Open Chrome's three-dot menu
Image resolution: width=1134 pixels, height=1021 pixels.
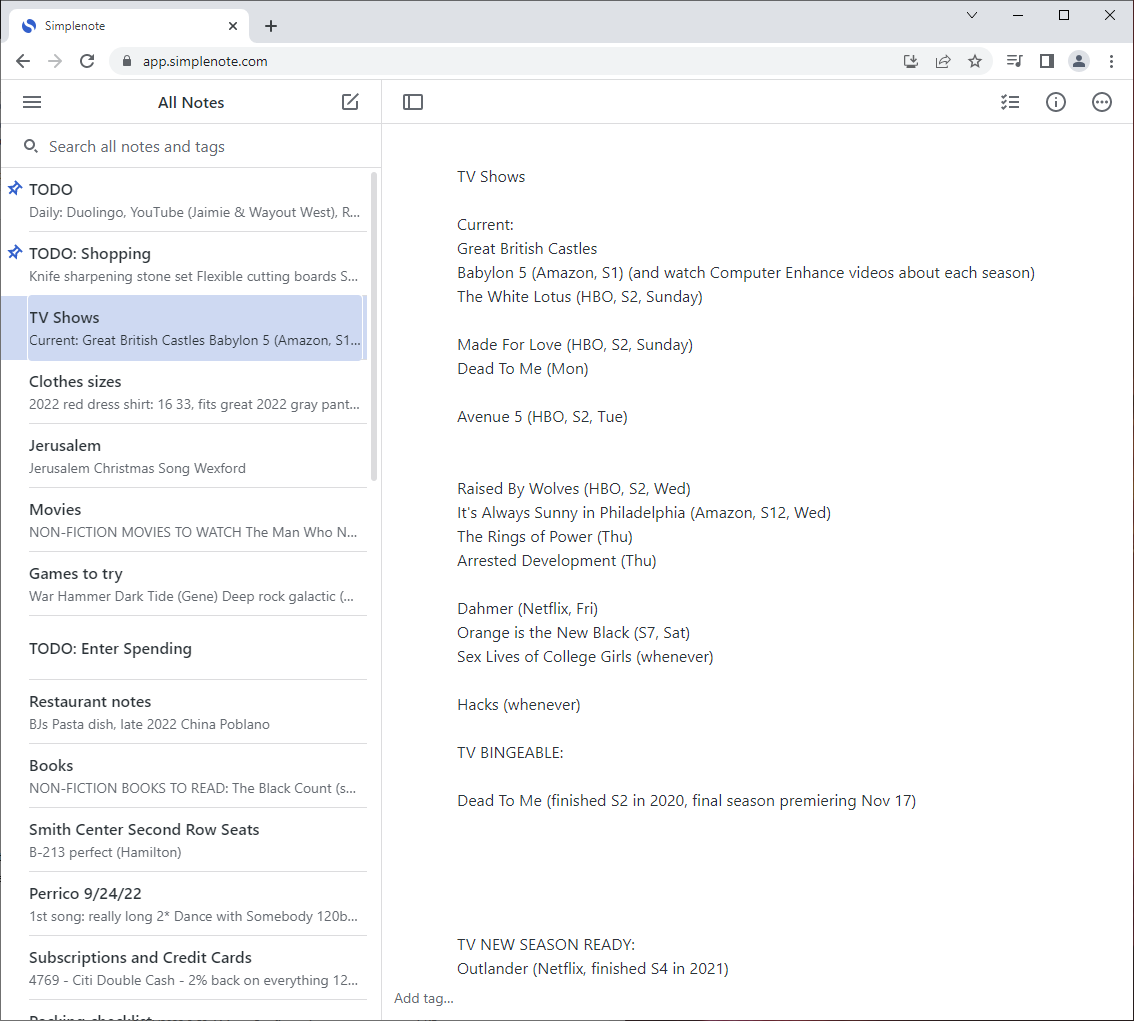[1112, 61]
